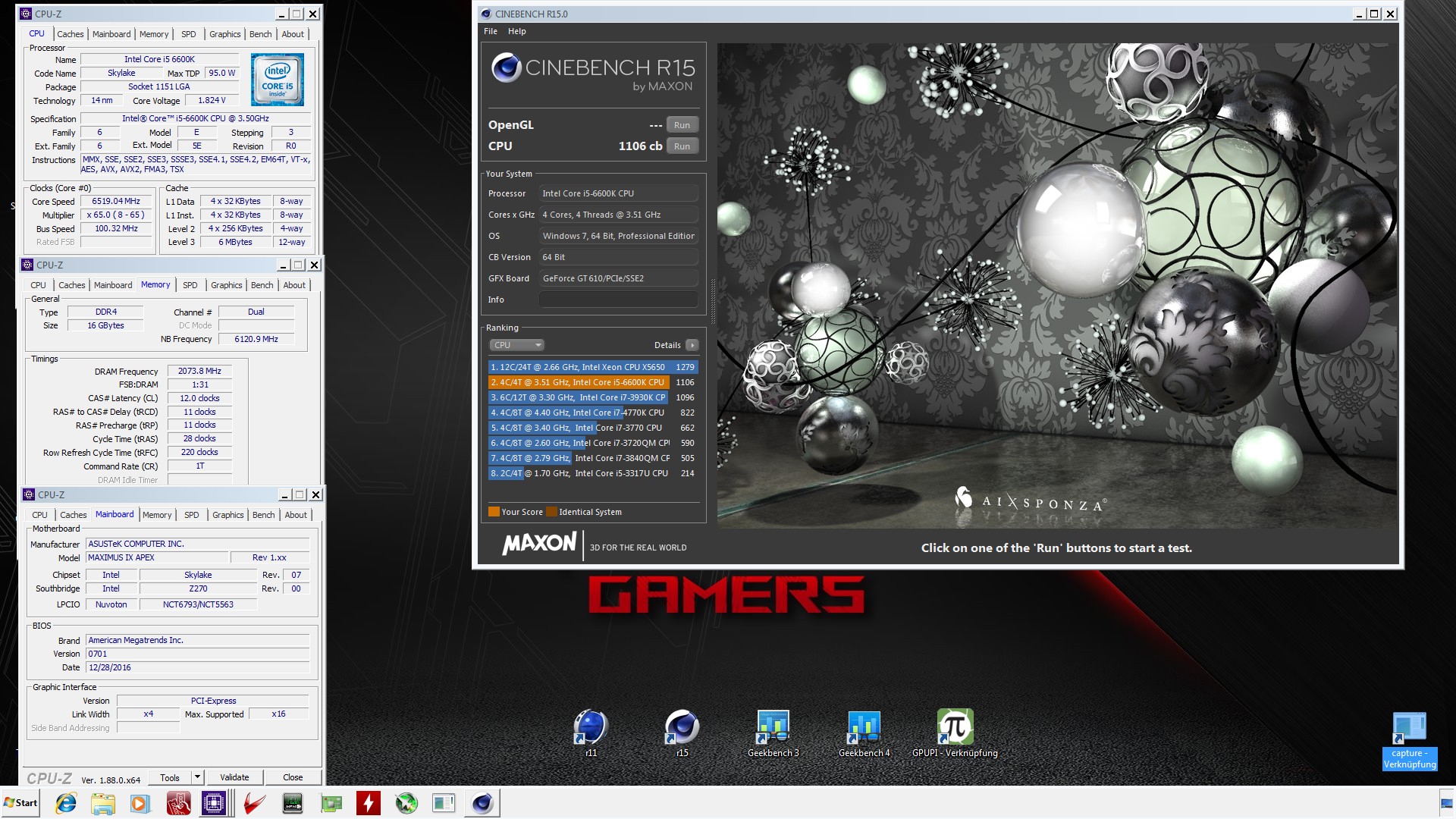
Task: Click the Info input field in Cinebench
Action: [x=618, y=300]
